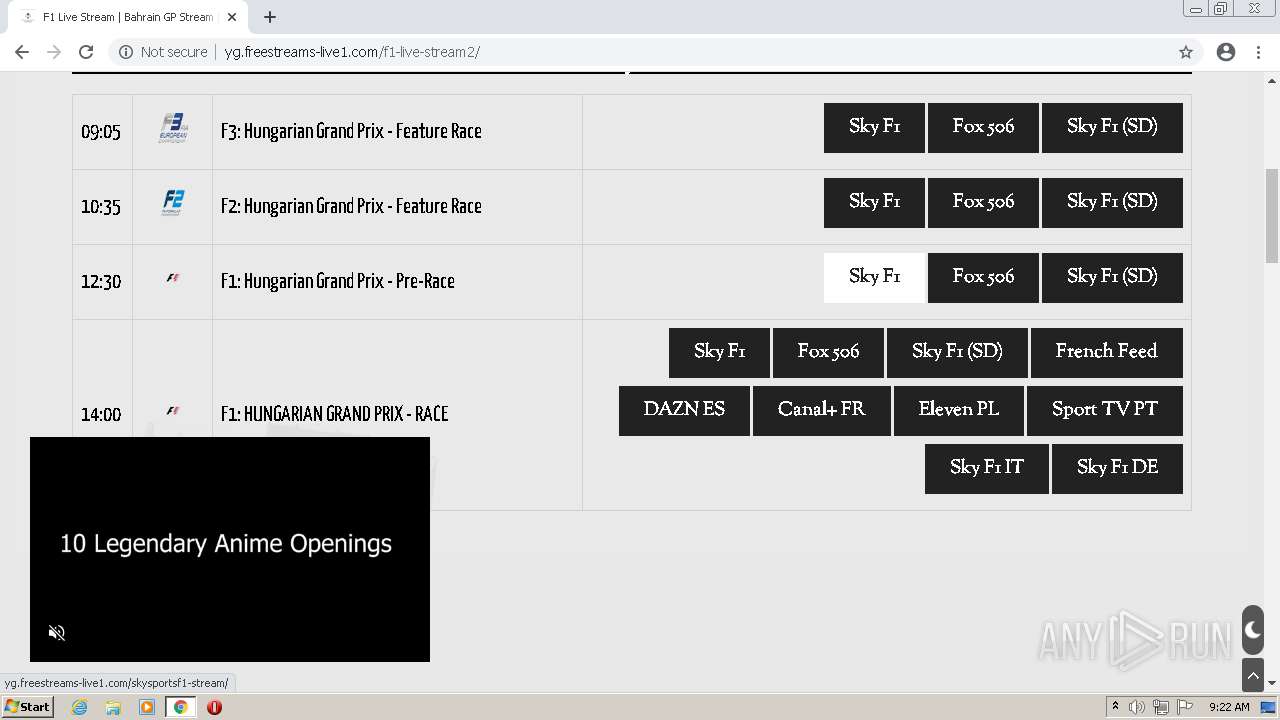This screenshot has height=720, width=1280.
Task: Show hidden system tray icons
Action: coord(1115,707)
